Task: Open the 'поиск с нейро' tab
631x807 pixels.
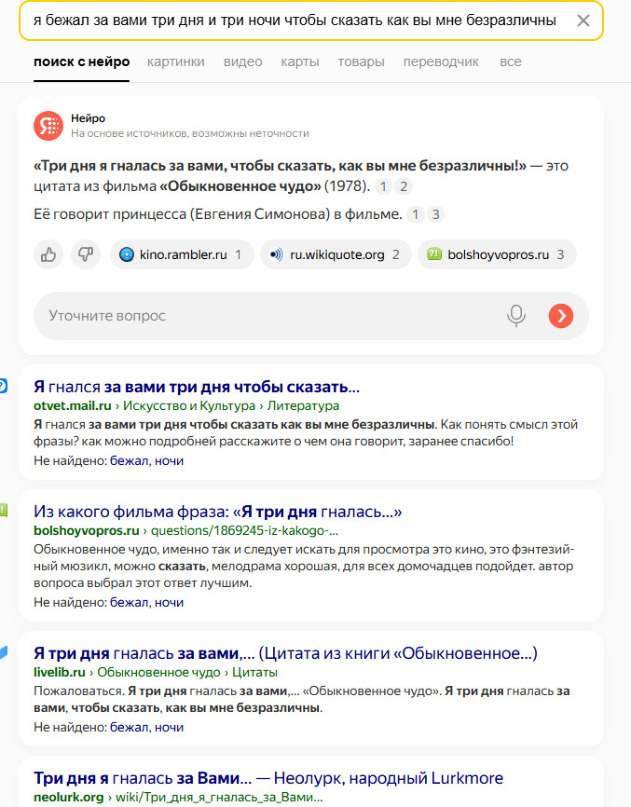Action: click(81, 62)
